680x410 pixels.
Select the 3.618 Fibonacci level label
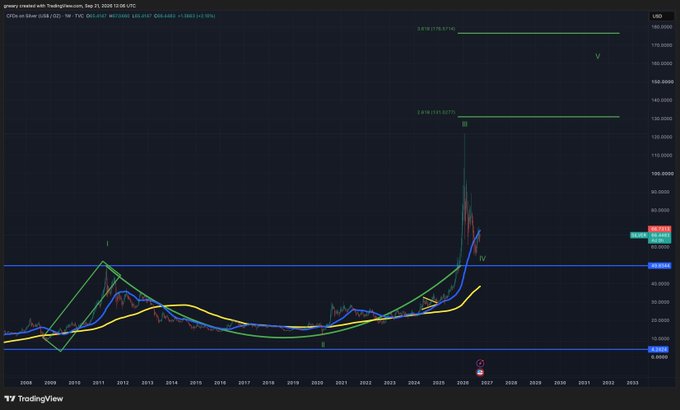tap(436, 29)
